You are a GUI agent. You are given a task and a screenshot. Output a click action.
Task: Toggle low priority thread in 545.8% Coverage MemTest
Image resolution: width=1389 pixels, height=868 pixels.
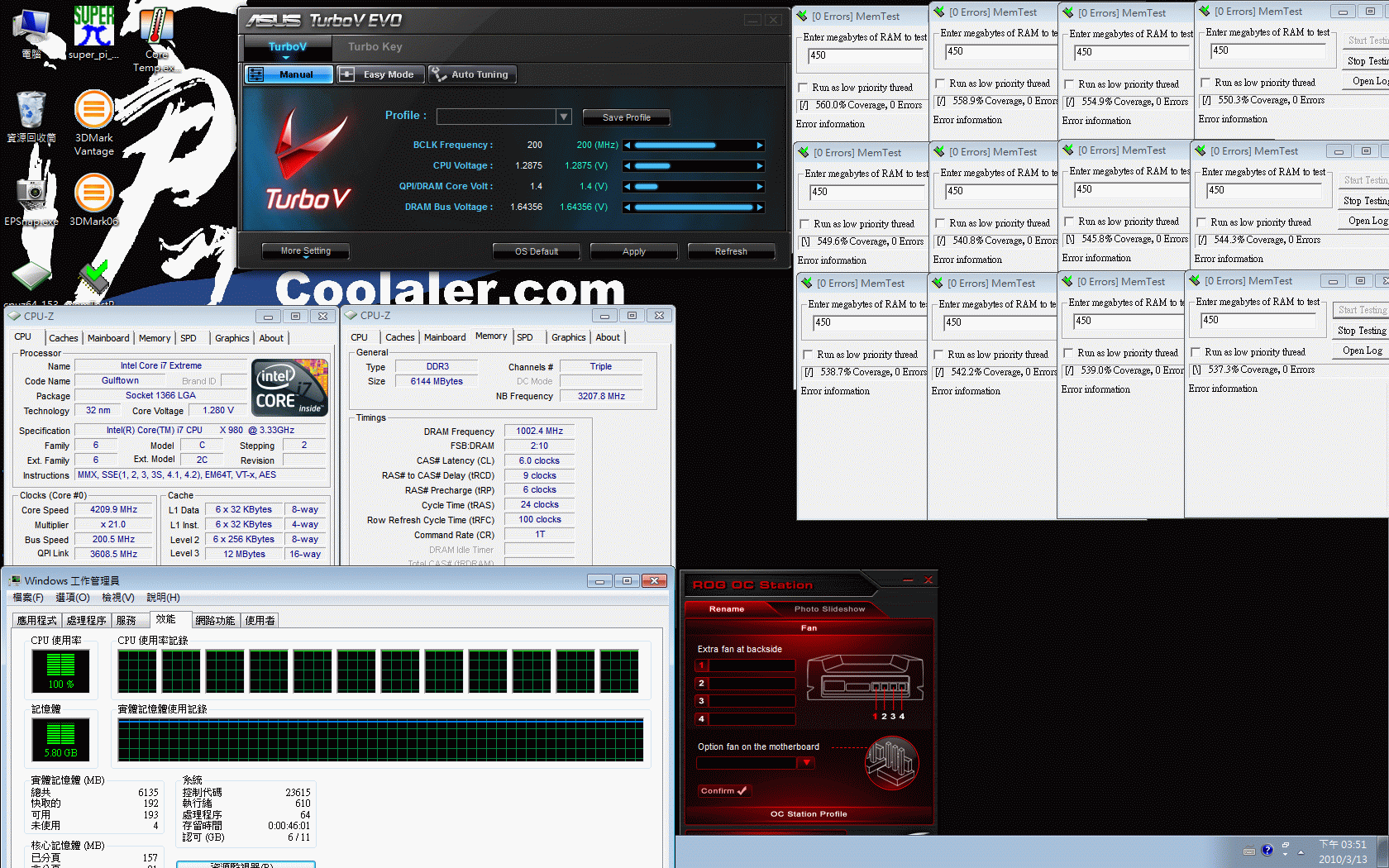pyautogui.click(x=1069, y=222)
